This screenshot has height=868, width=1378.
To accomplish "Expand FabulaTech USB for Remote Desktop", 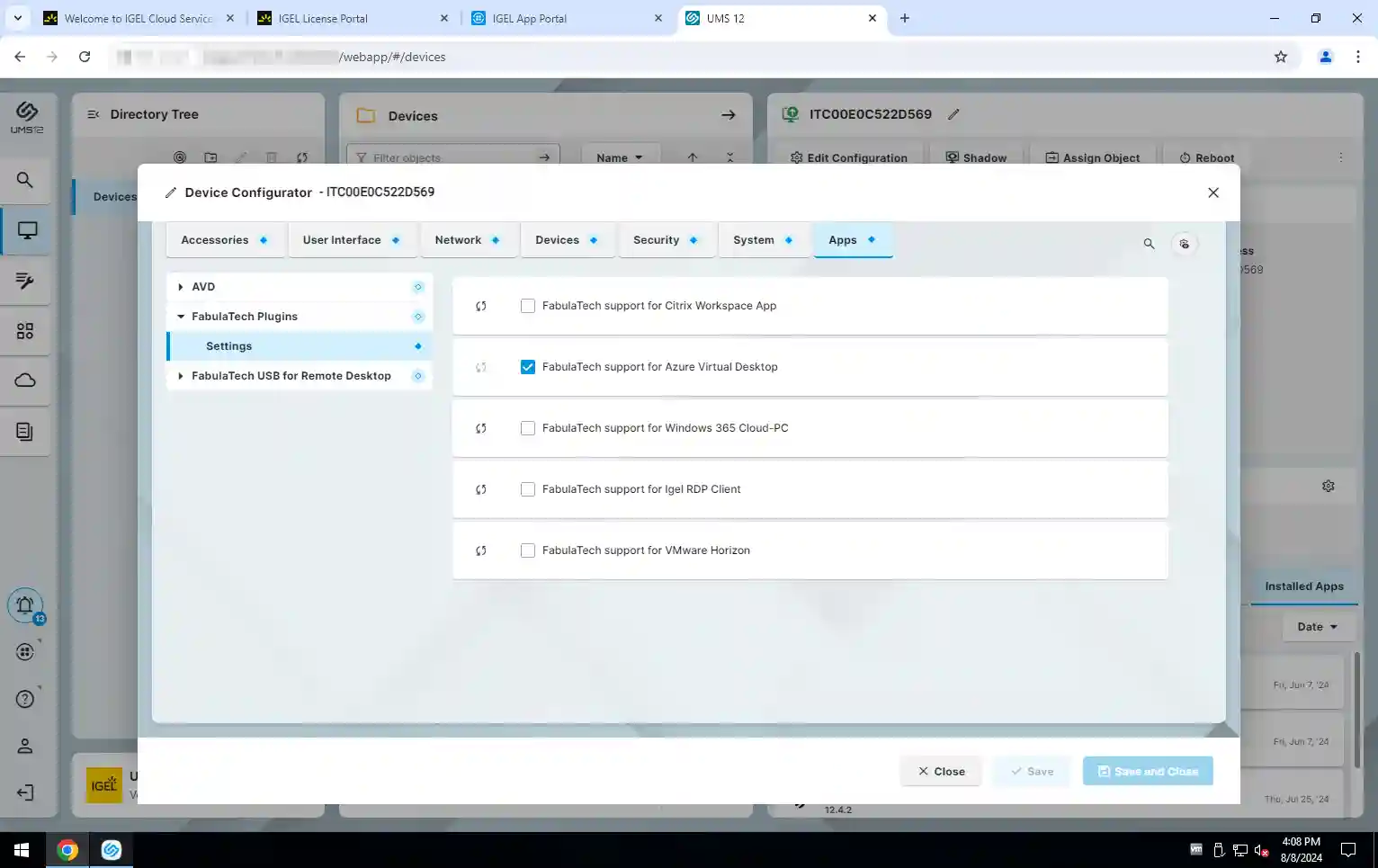I will click(181, 376).
